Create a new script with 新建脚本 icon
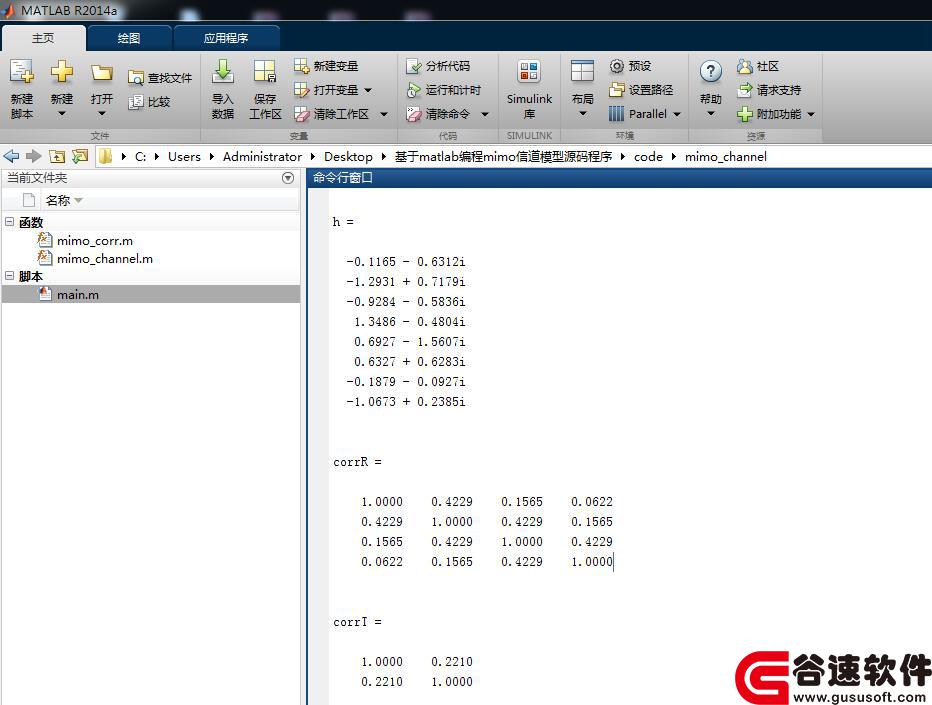 [x=22, y=72]
